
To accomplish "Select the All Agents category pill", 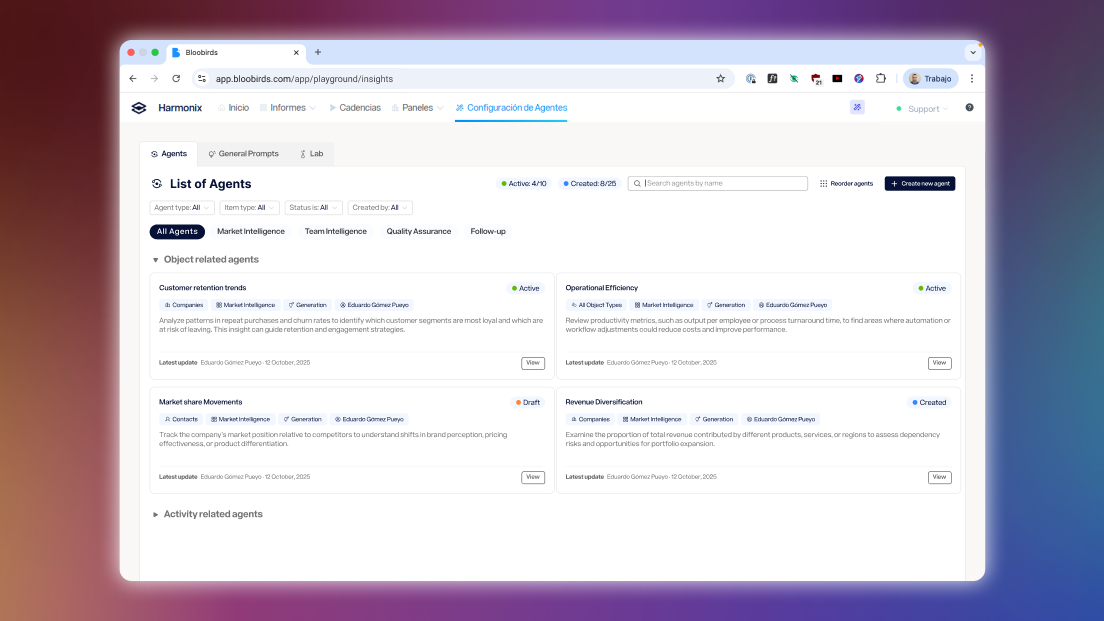I will (x=177, y=232).
